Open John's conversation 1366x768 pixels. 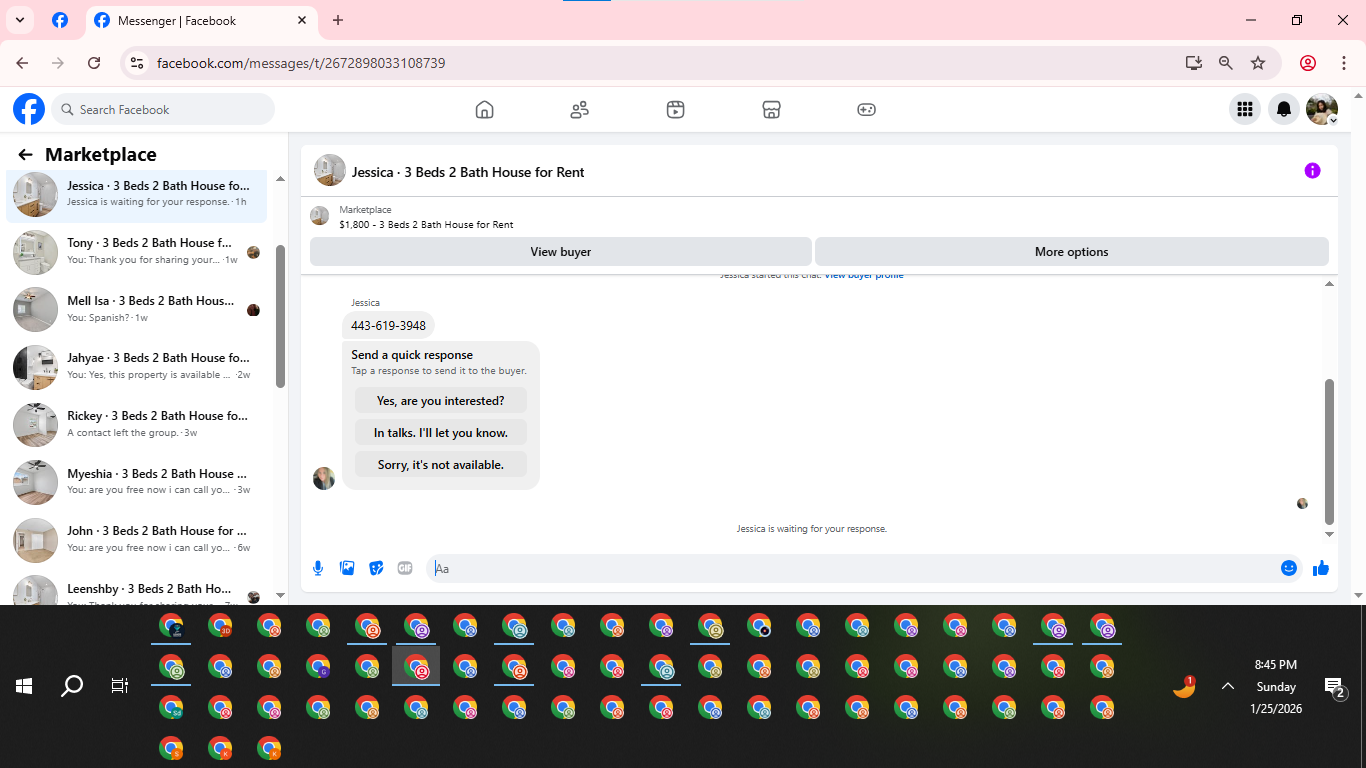[x=137, y=539]
